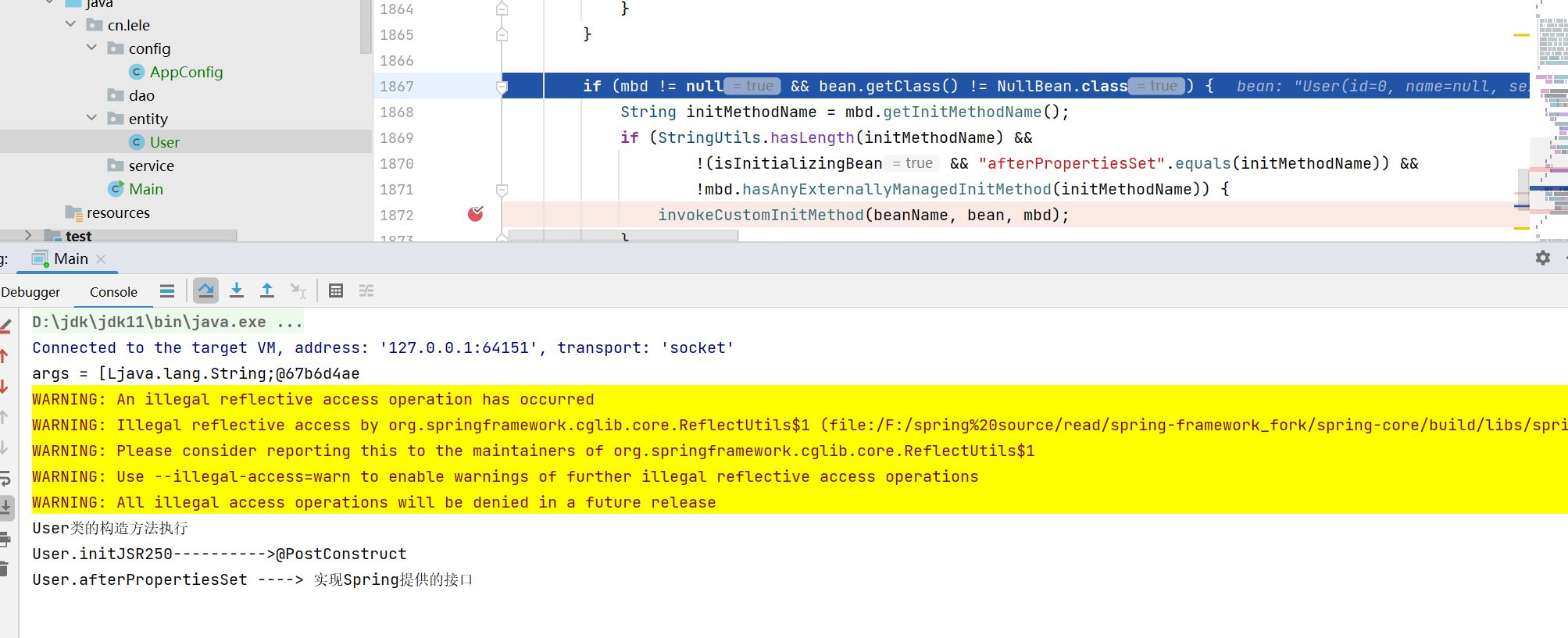
Task: Click line number 1870 in gutter
Action: pos(396,163)
